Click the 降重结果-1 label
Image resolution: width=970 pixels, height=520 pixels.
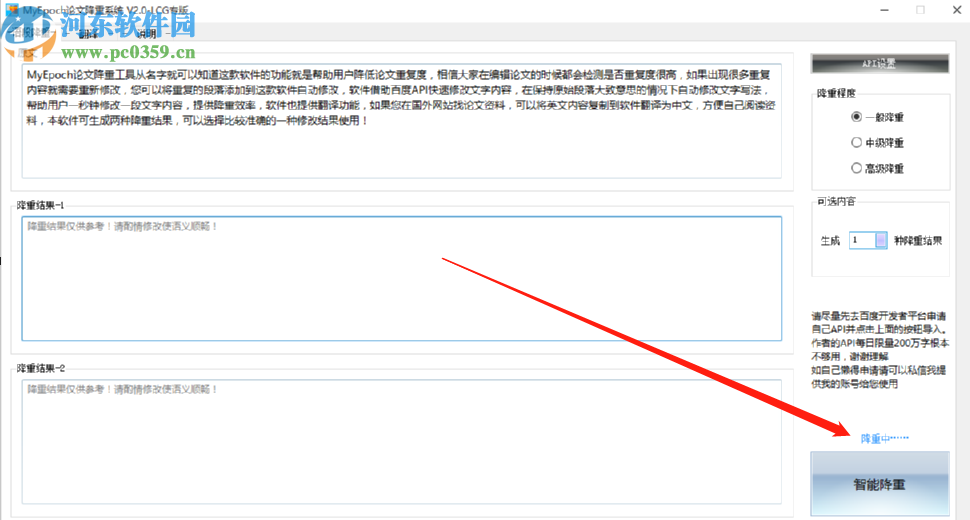[40, 205]
